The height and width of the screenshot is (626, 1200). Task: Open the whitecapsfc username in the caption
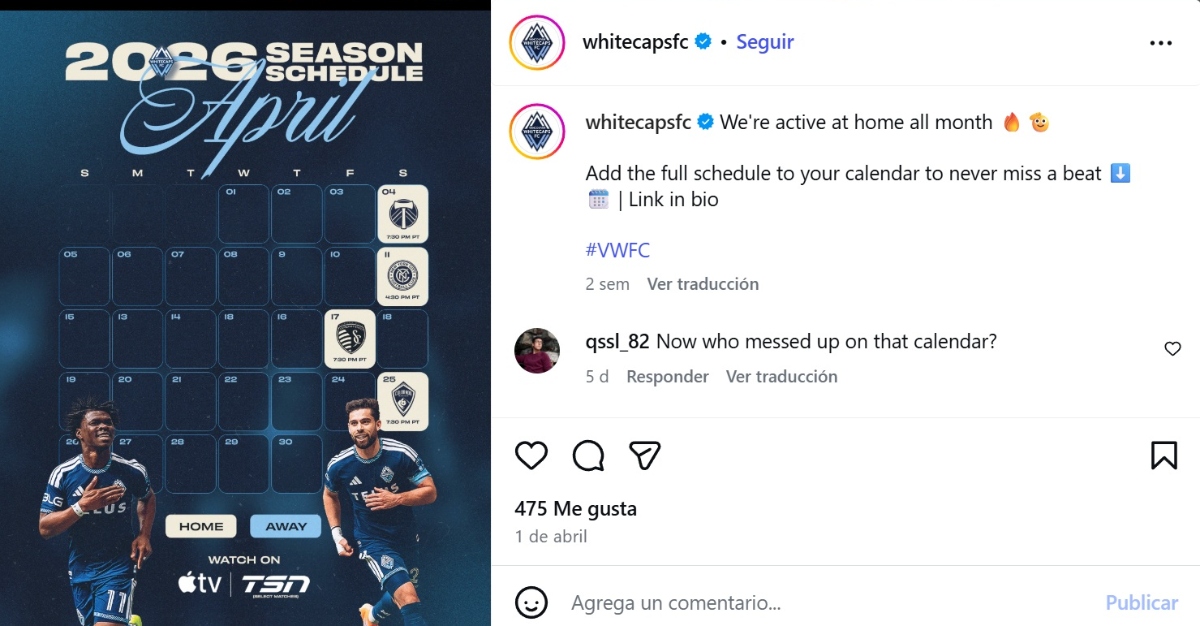pos(638,122)
